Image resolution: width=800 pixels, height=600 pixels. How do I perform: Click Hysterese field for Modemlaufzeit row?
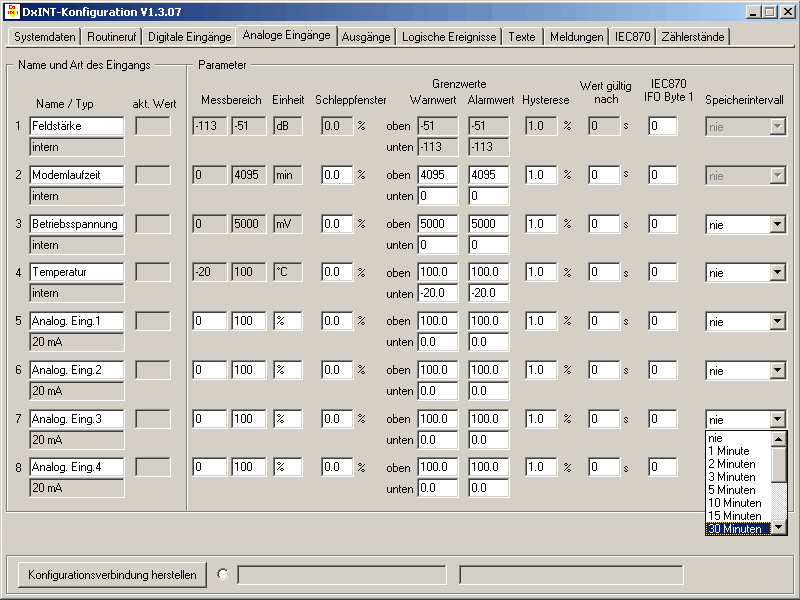pyautogui.click(x=541, y=175)
